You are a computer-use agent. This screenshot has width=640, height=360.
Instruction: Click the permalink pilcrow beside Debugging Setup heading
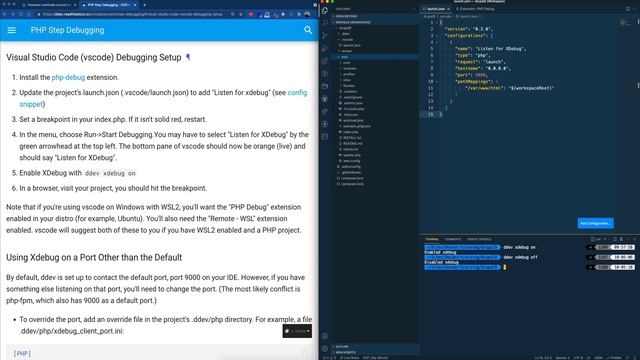(188, 57)
